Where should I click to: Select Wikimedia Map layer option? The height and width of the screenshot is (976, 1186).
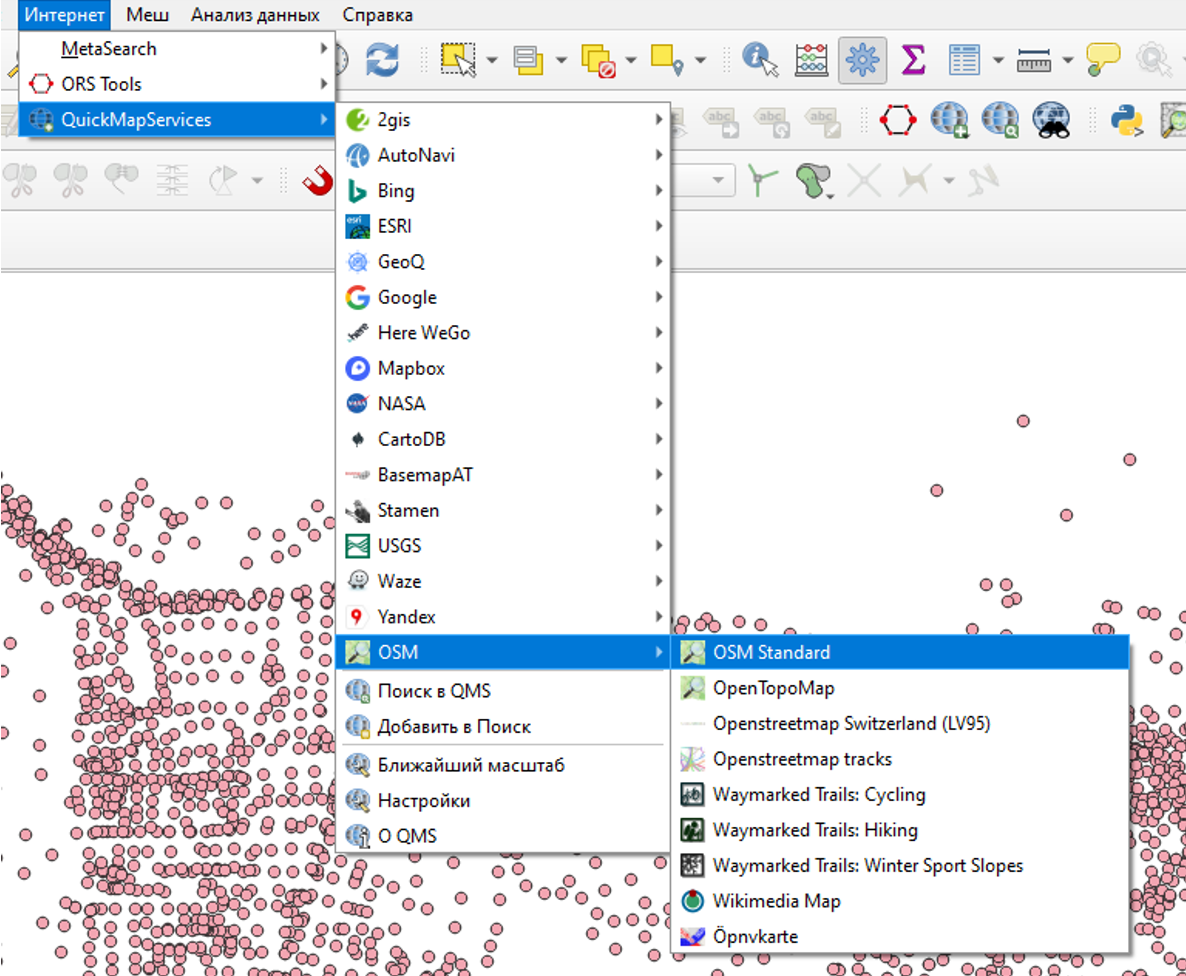(776, 901)
